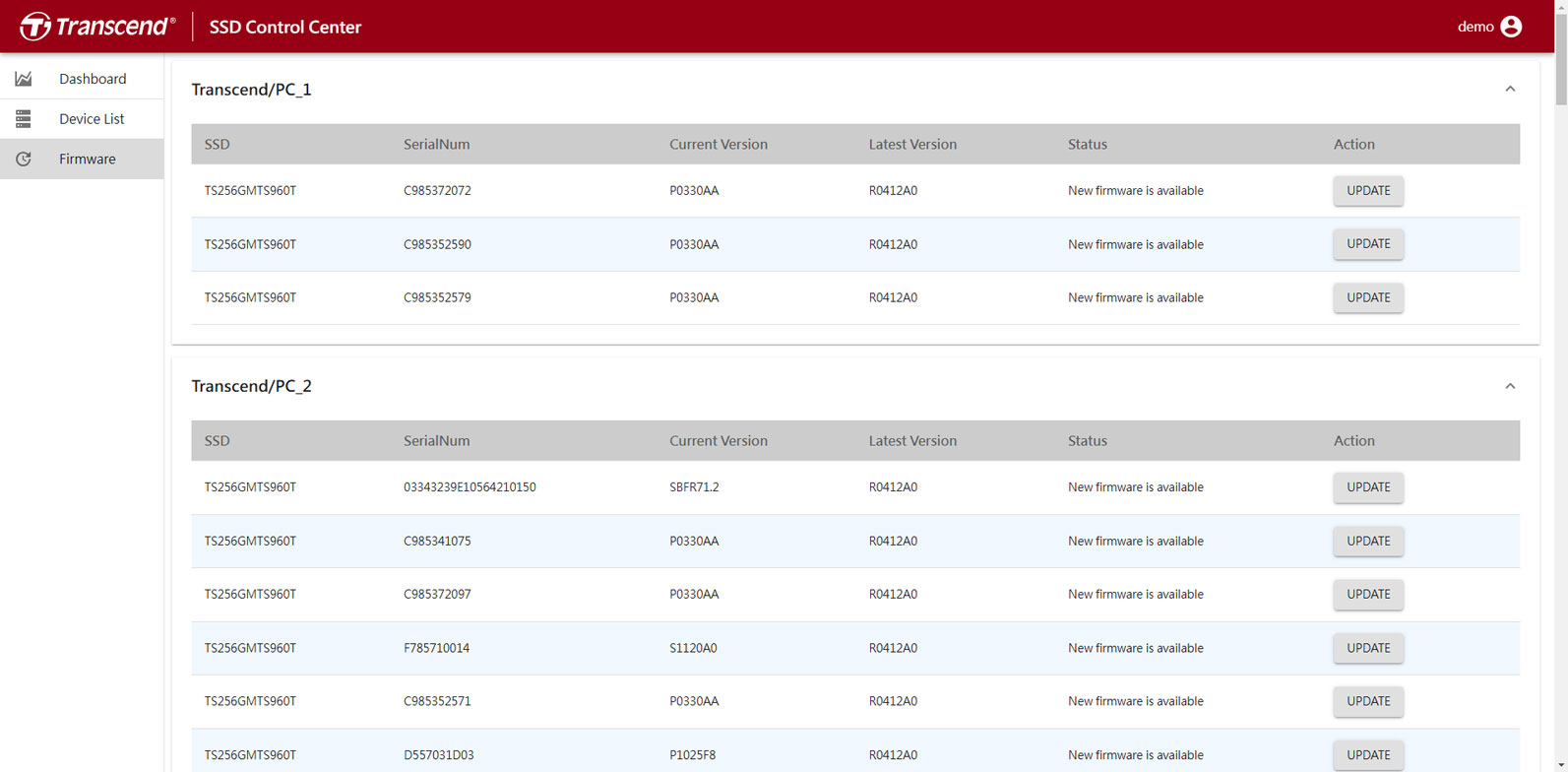
Task: Click the Transcend/PC_1 heading
Action: click(251, 90)
